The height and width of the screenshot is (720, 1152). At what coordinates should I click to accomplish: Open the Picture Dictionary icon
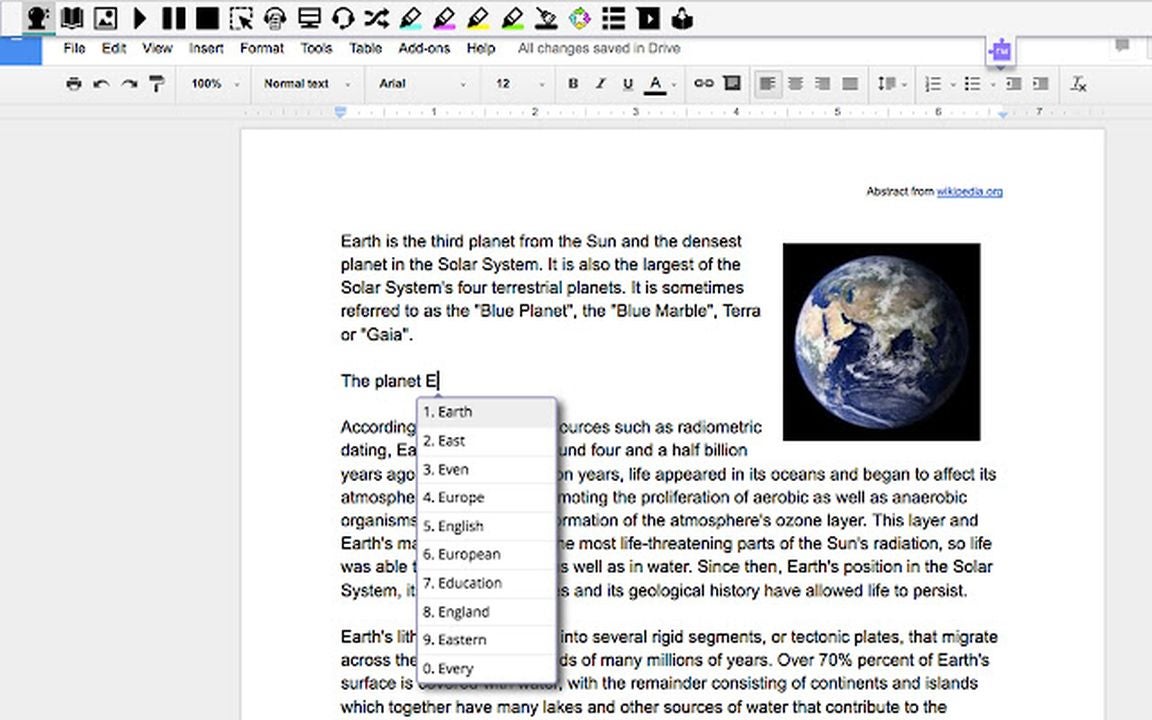105,18
